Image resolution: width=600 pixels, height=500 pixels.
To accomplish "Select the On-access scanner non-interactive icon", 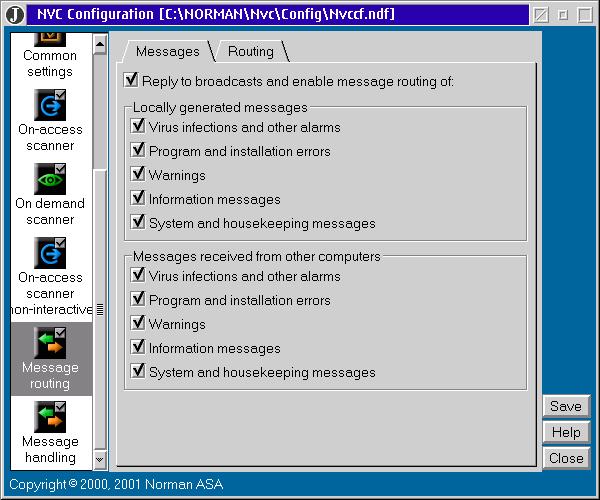I will [50, 253].
